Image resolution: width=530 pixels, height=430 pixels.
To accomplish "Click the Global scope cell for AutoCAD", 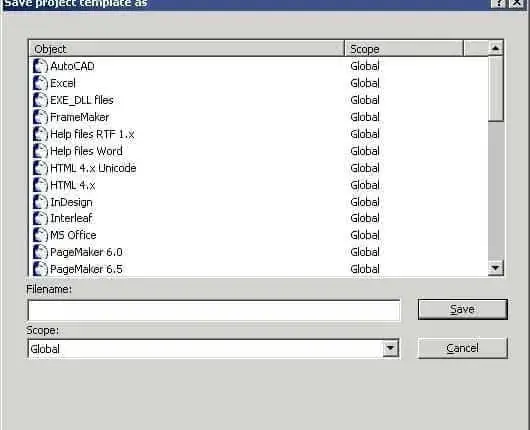I will point(365,66).
